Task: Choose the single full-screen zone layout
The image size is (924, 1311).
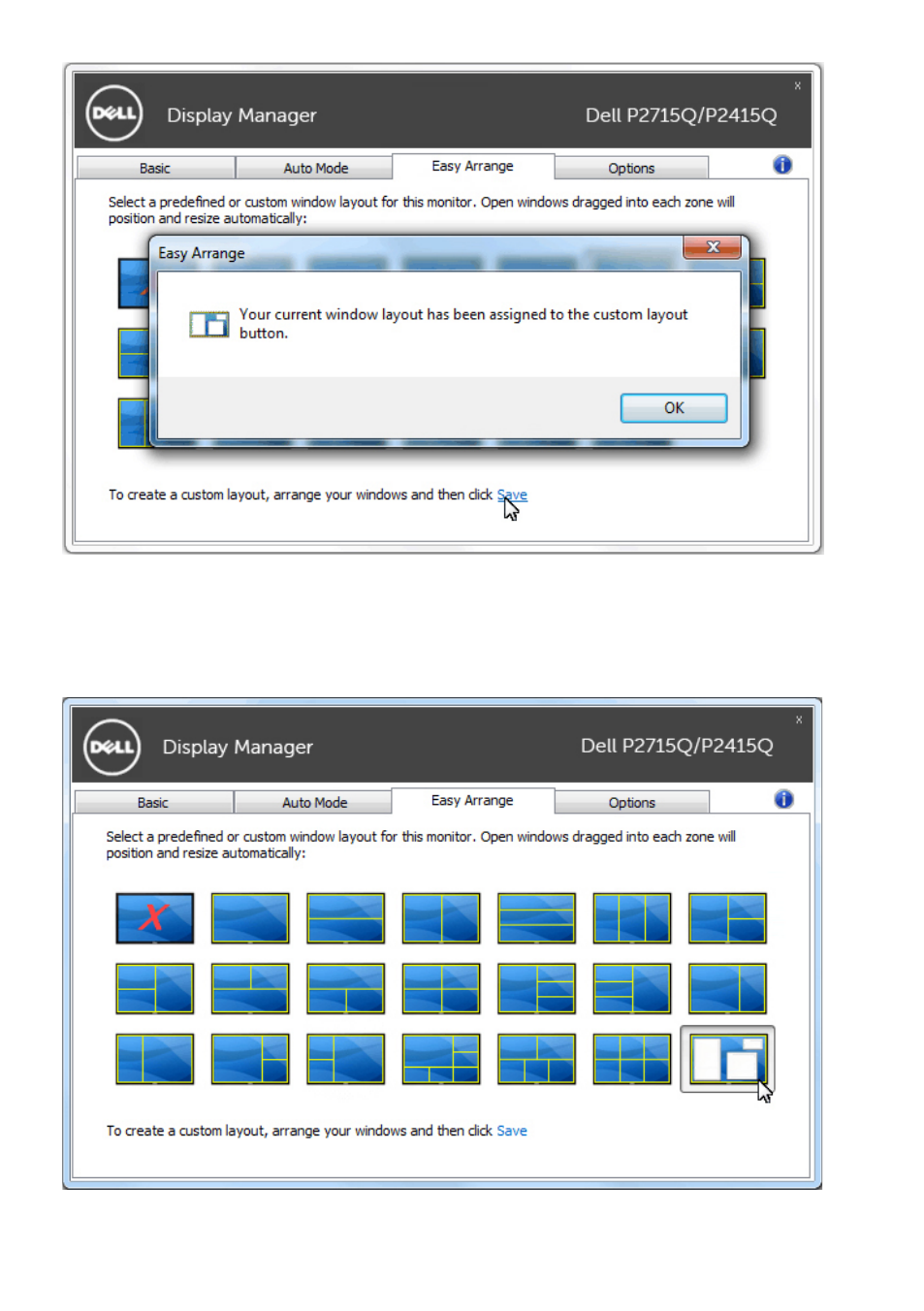Action: (x=250, y=918)
